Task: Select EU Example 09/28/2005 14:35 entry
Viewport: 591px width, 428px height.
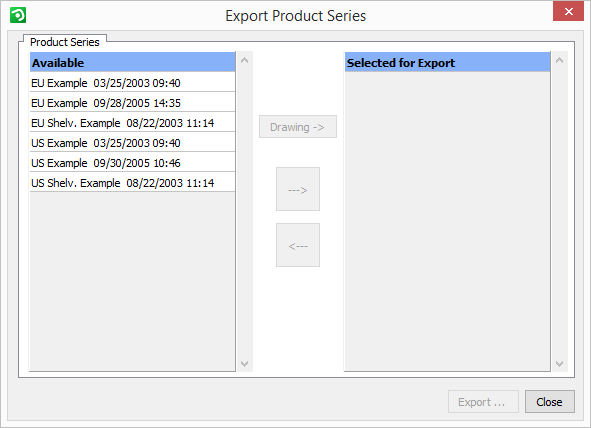Action: 132,102
